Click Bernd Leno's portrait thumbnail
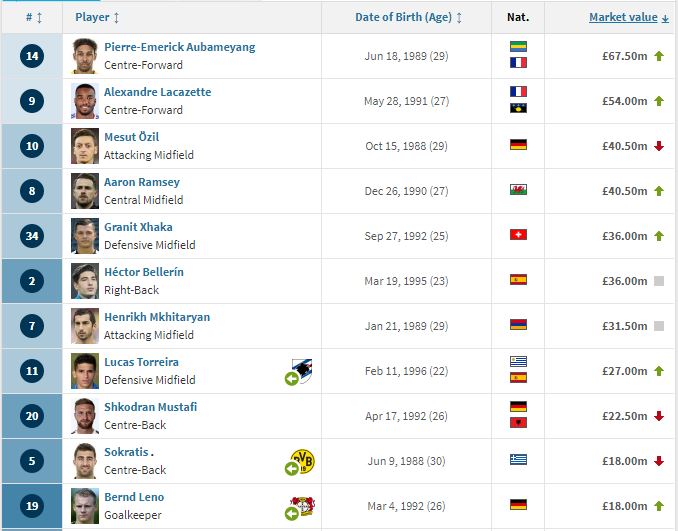This screenshot has width=678, height=531. coord(85,506)
